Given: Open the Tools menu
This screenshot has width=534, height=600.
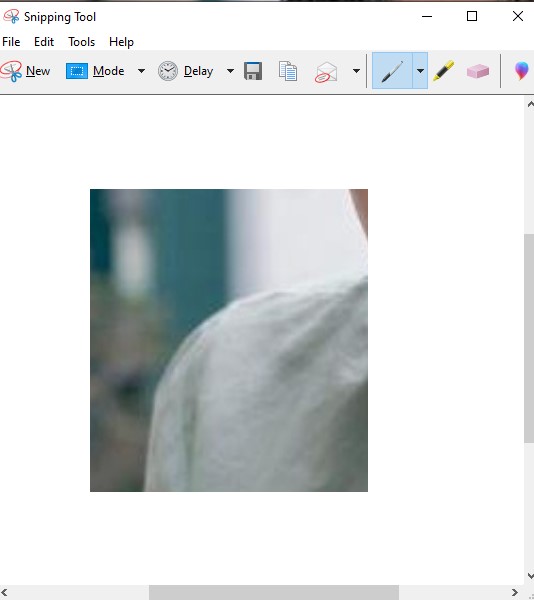Looking at the screenshot, I should point(81,42).
